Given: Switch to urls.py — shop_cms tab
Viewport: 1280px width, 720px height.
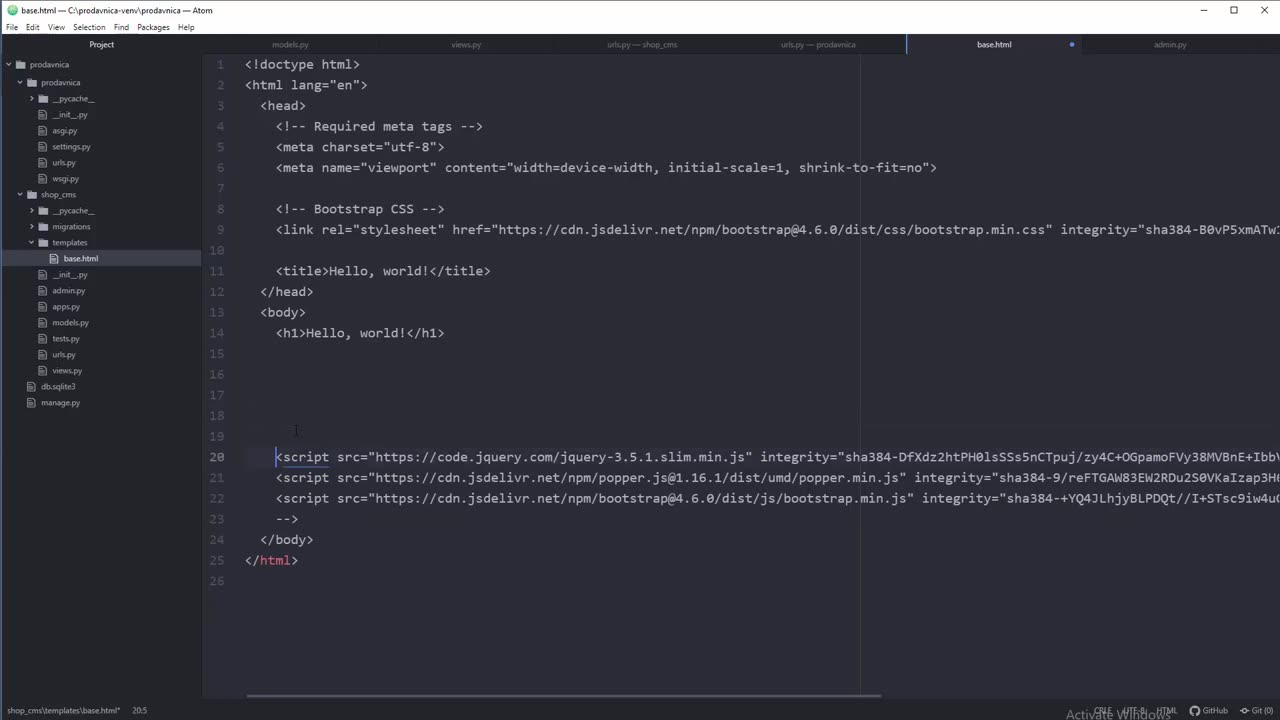Looking at the screenshot, I should point(642,45).
